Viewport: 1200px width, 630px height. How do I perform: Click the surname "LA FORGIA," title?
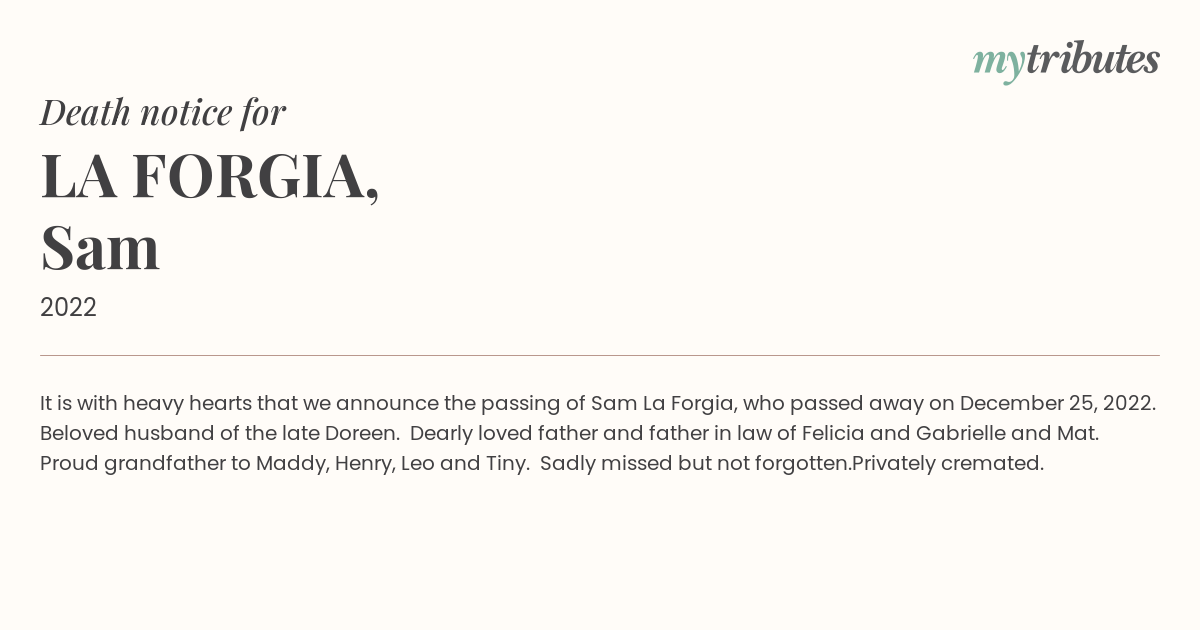210,177
